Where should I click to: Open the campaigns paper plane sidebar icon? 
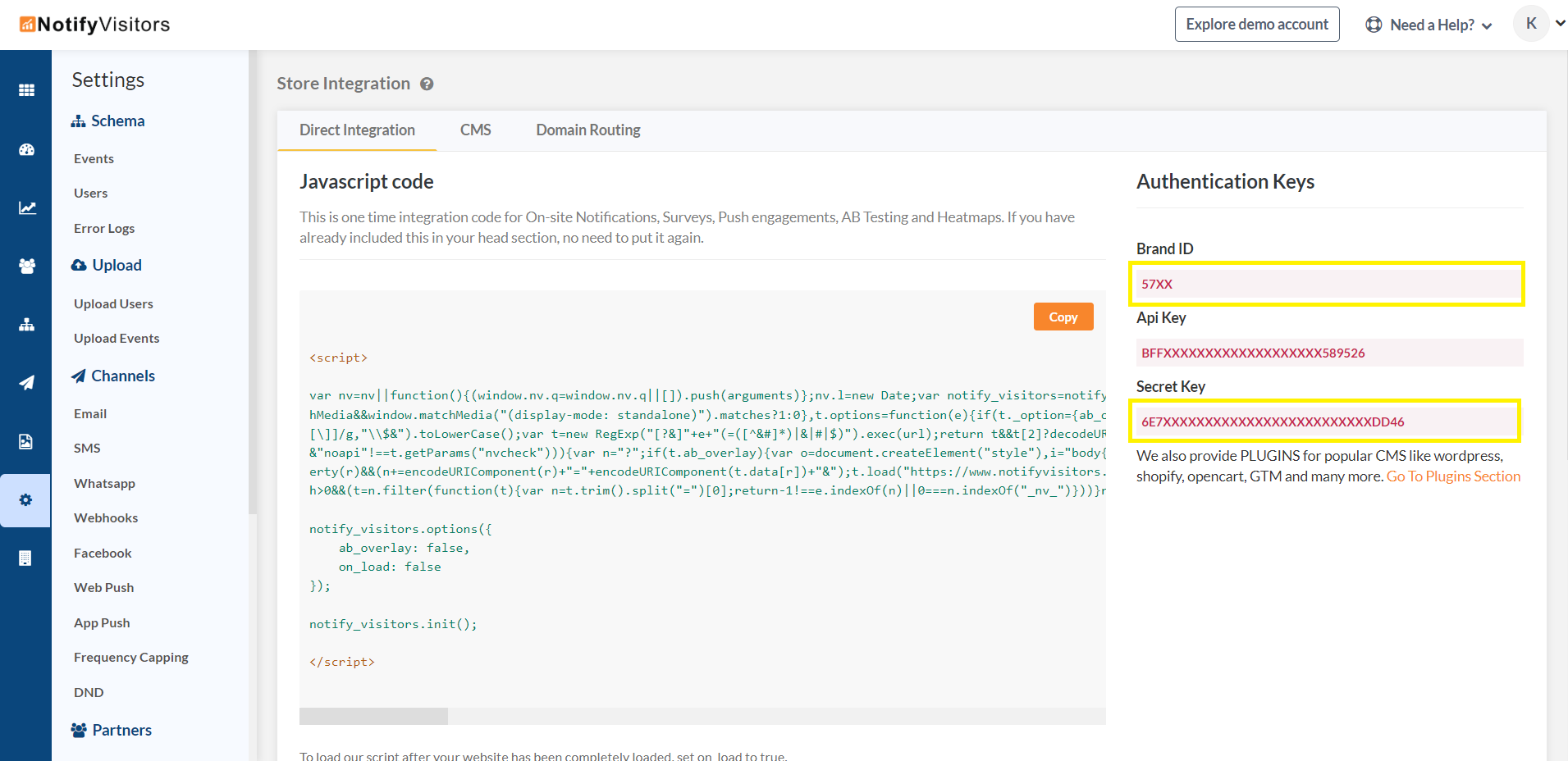click(x=26, y=383)
